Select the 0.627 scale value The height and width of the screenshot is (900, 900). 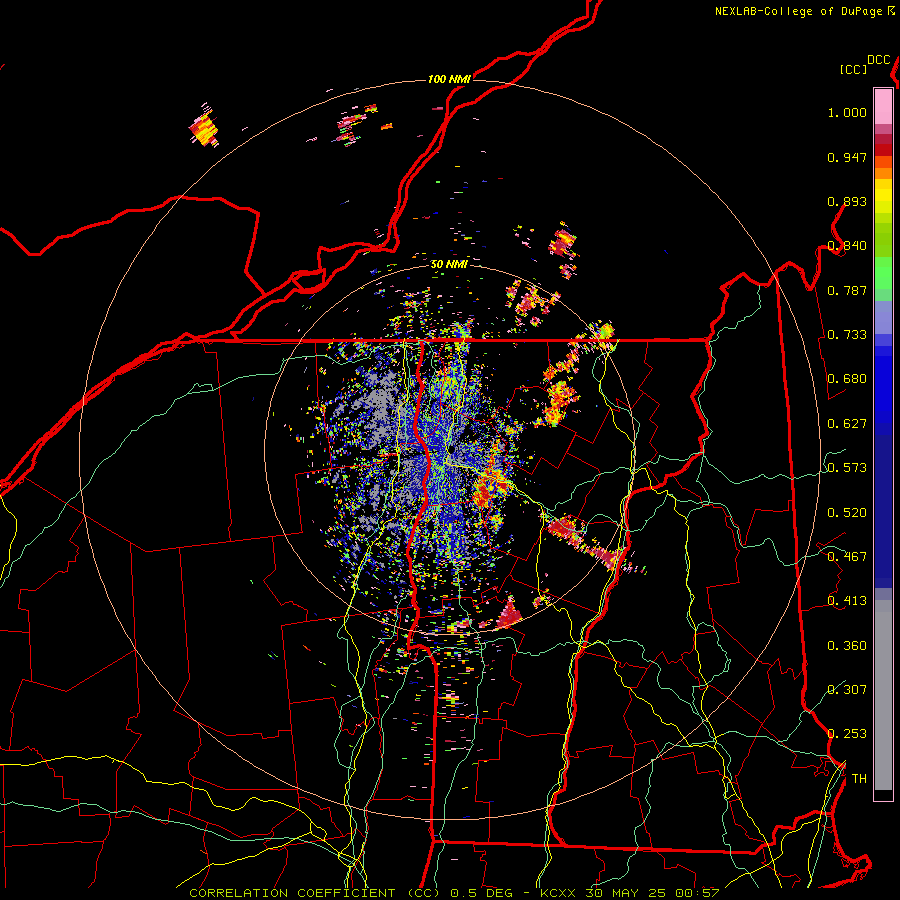[x=847, y=424]
